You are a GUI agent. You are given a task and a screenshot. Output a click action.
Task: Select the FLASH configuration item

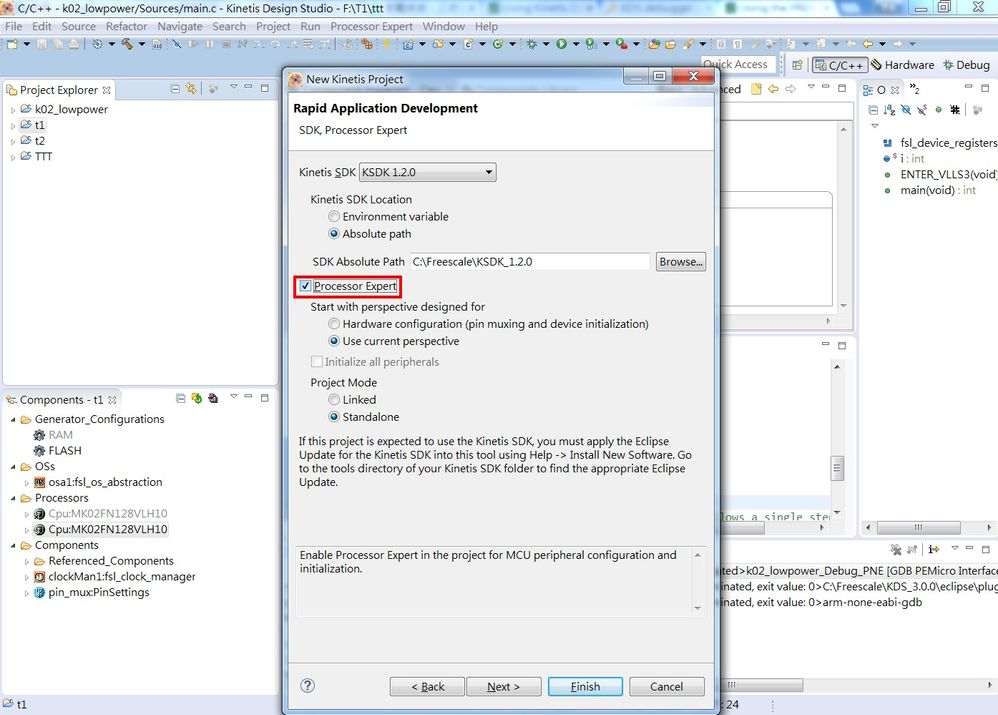(x=65, y=451)
